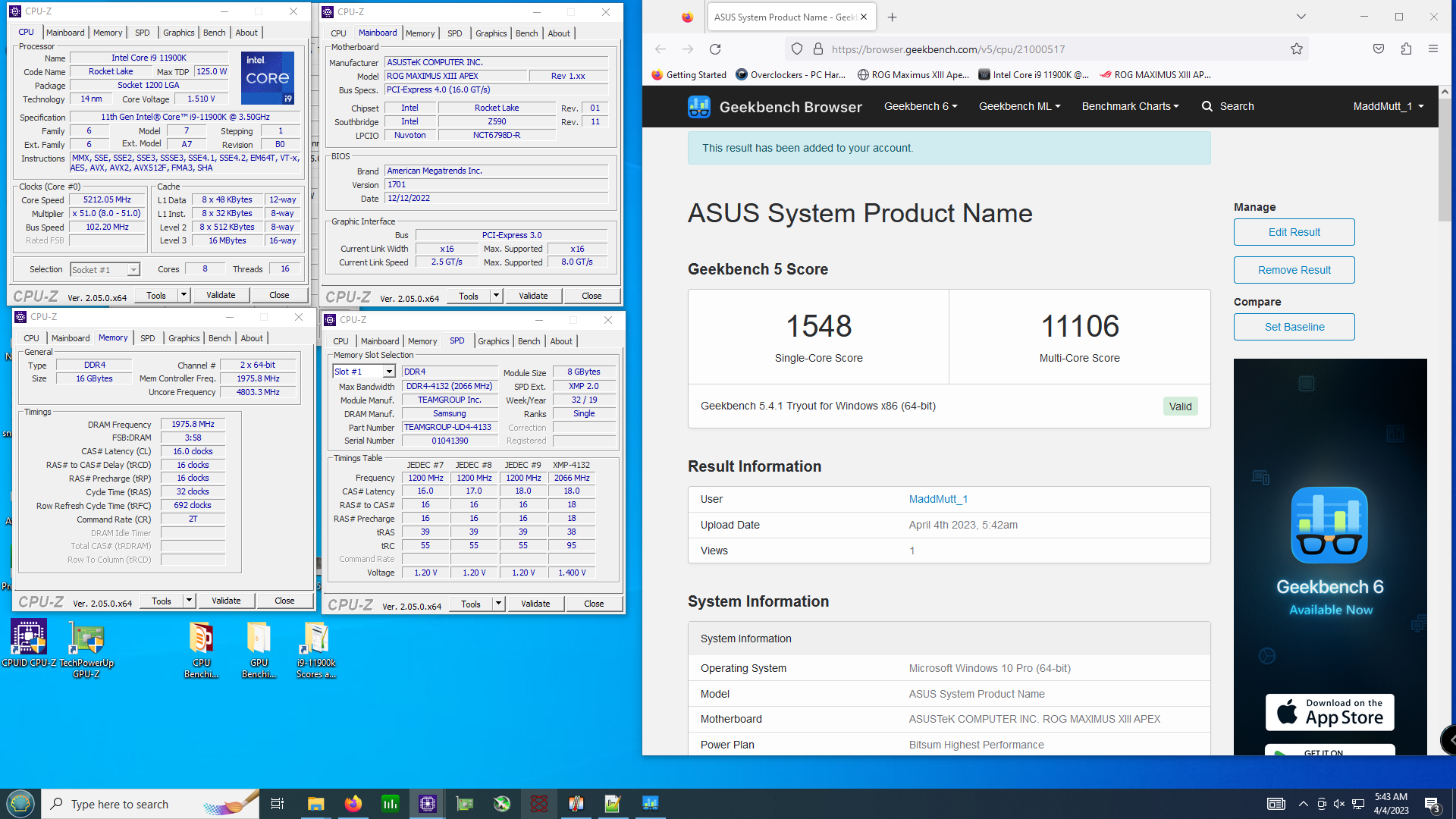Switch to Bench tab in the CPU window
The width and height of the screenshot is (1456, 819).
point(215,33)
